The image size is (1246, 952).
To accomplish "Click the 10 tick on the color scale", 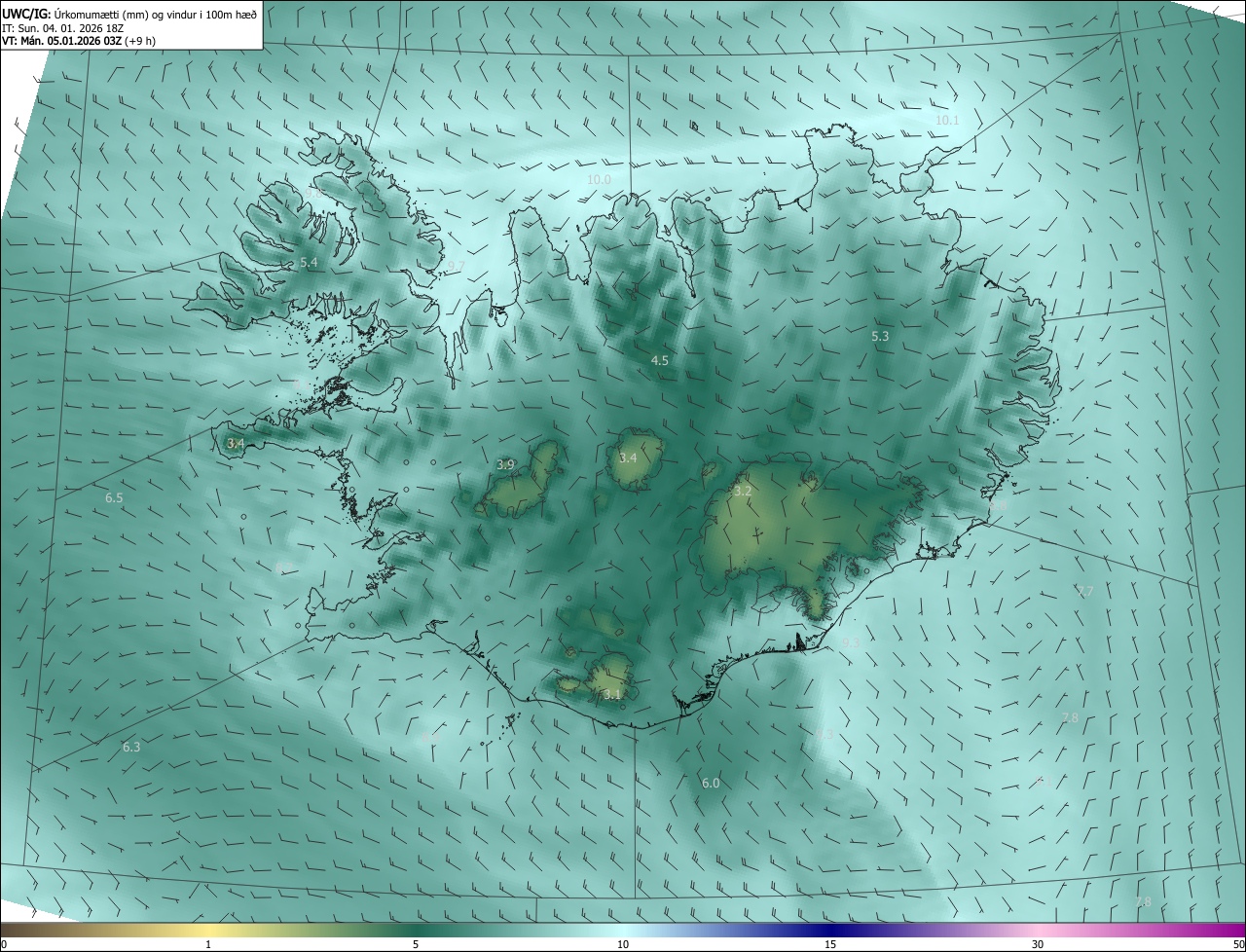I will pyautogui.click(x=623, y=945).
